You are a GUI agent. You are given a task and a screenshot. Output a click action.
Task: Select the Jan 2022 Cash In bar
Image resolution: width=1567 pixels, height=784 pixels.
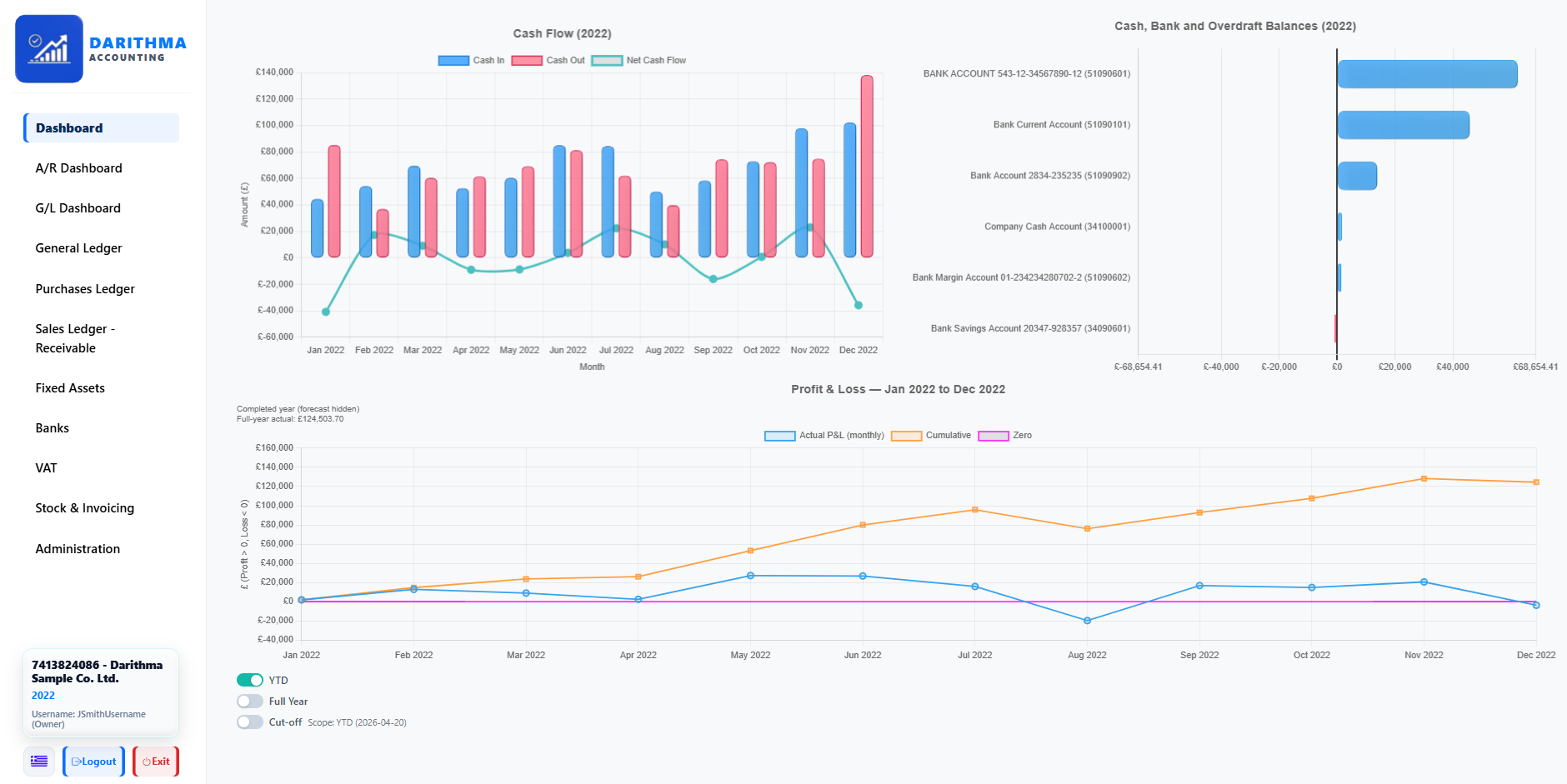[317, 228]
